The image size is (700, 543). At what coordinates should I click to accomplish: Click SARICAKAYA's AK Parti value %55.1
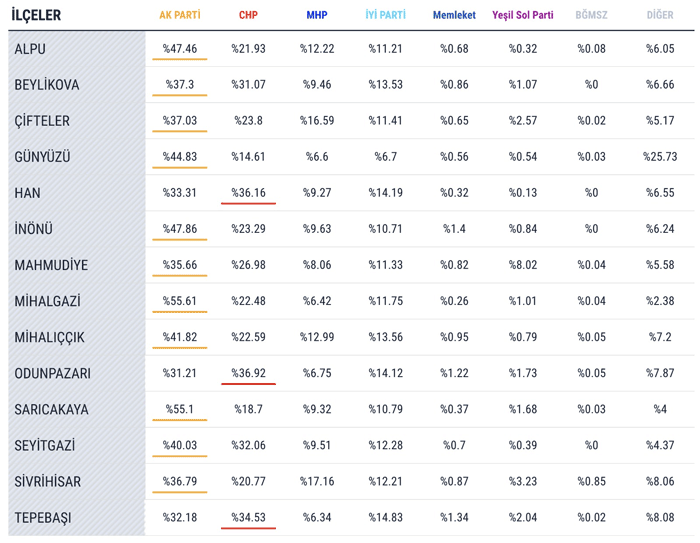coord(179,409)
